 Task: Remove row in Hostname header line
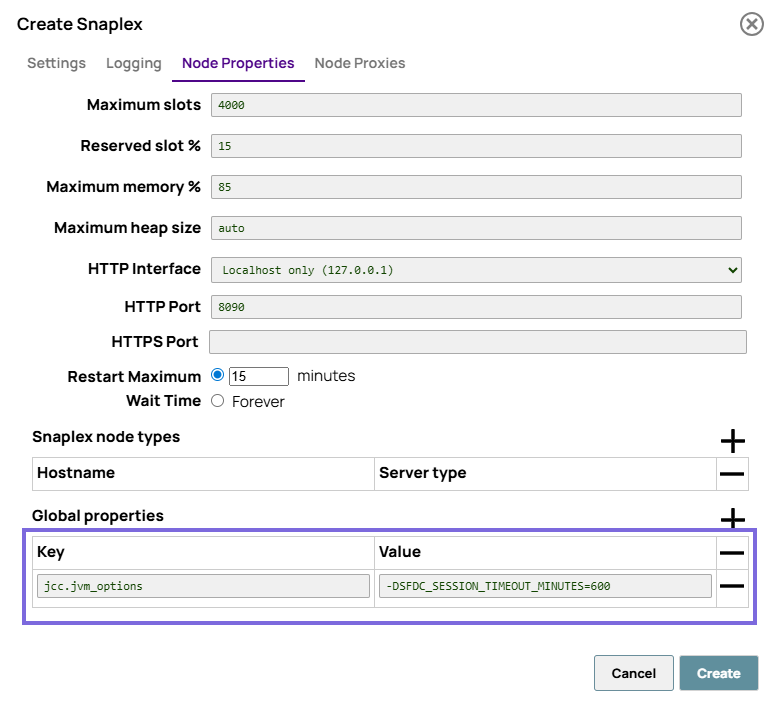(732, 474)
